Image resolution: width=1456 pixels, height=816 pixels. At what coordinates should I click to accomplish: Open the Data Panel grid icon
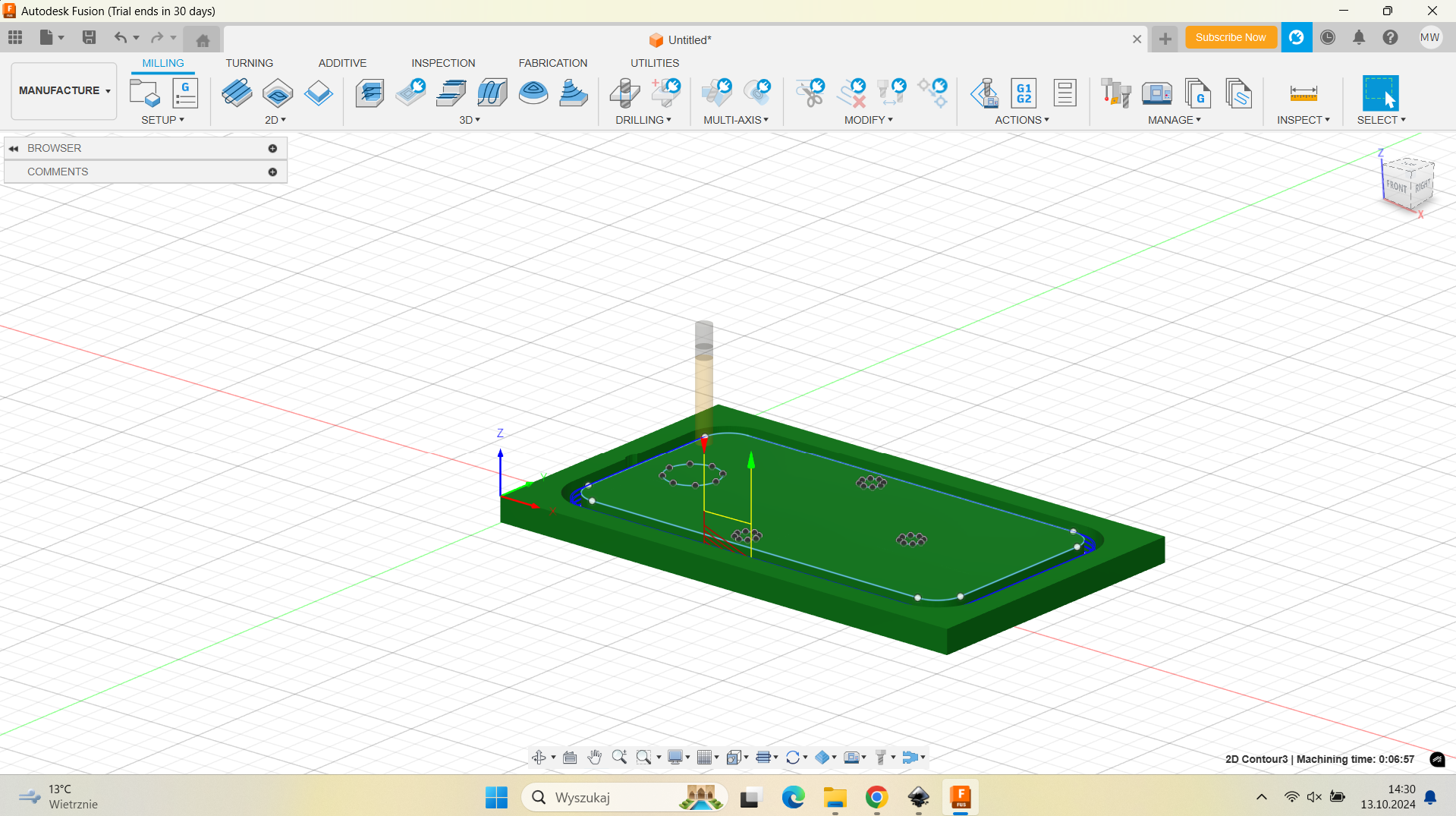tap(15, 37)
